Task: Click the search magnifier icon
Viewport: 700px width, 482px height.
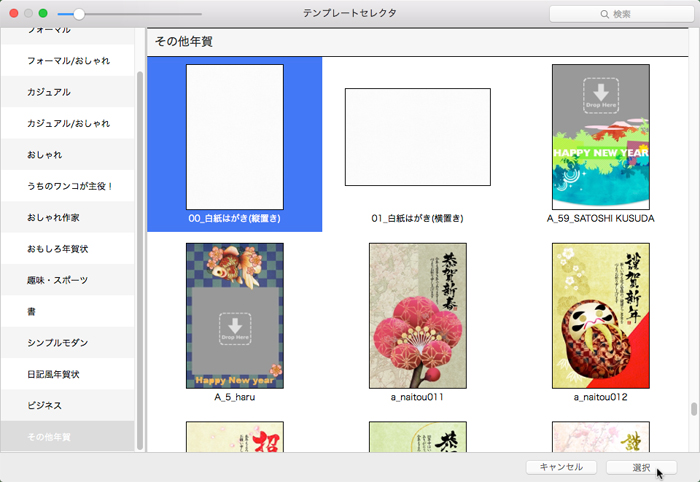Action: click(x=604, y=14)
